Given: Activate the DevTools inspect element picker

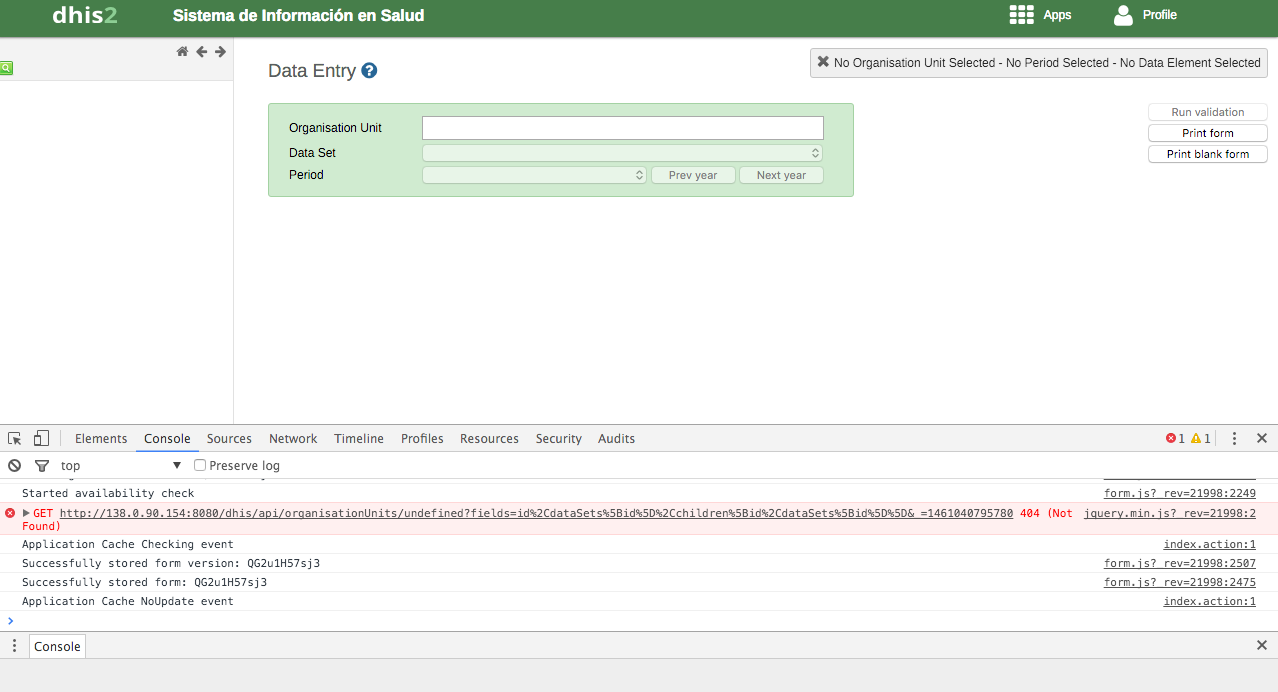Looking at the screenshot, I should point(15,439).
